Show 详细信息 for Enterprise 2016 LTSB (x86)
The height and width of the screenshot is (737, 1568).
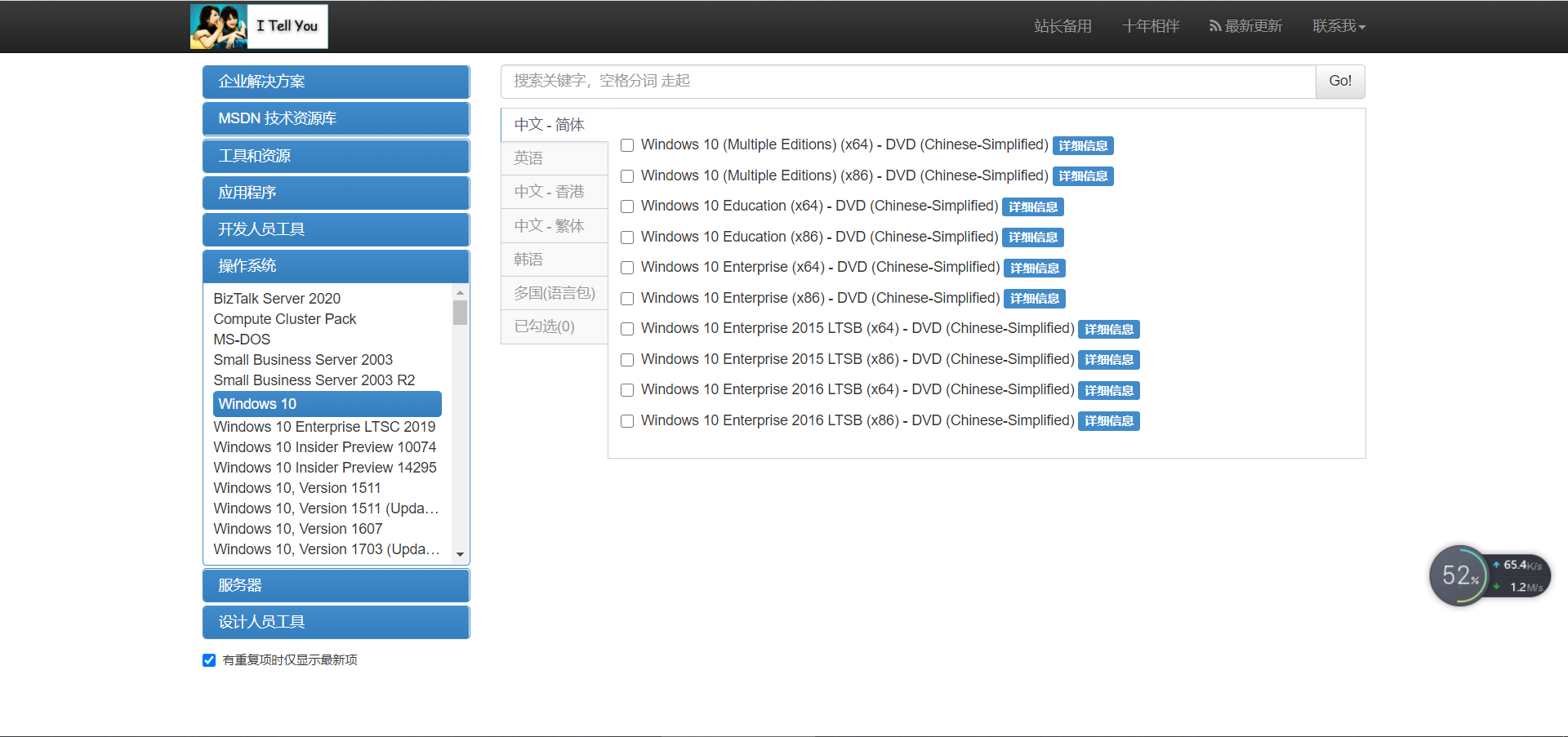tap(1109, 421)
